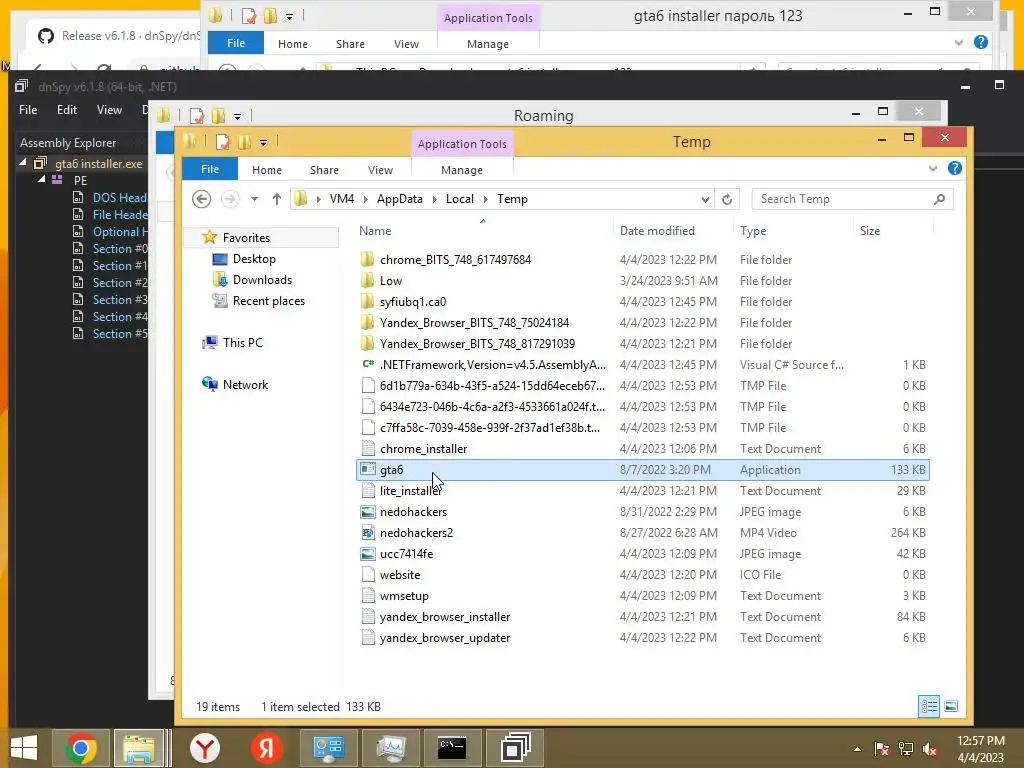Click the Search Temp input field
Viewport: 1024px width, 768px height.
click(x=852, y=199)
